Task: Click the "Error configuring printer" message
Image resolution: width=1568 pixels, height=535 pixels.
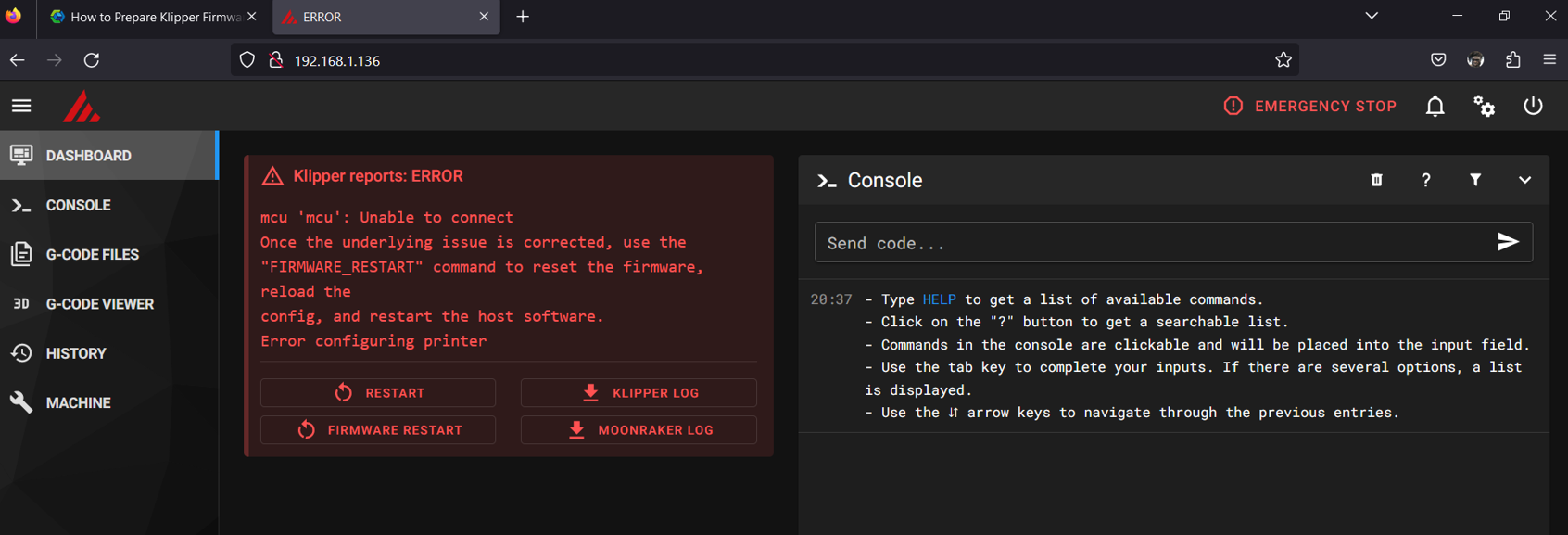Action: 373,341
